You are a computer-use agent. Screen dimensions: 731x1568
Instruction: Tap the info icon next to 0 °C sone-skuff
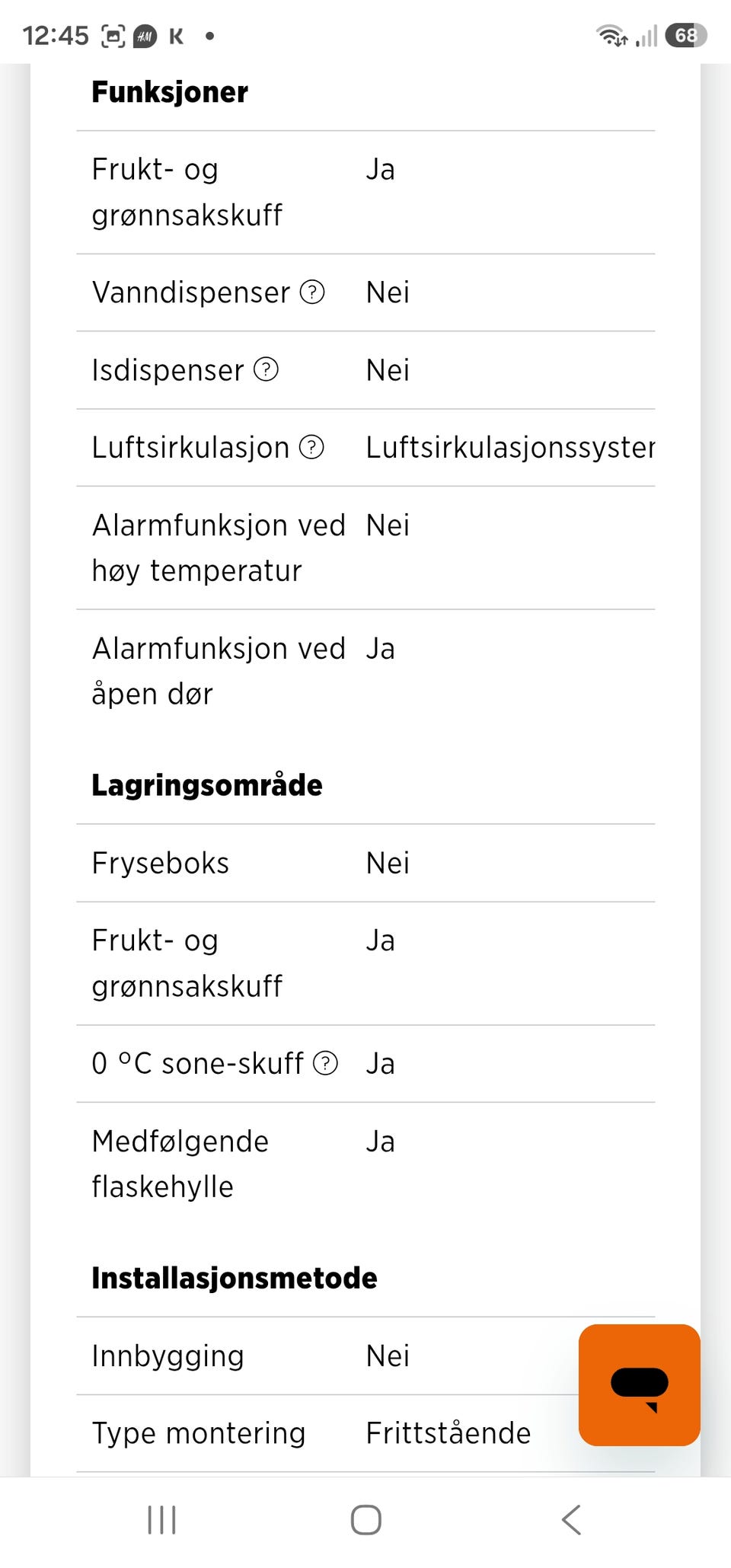pyautogui.click(x=325, y=1063)
